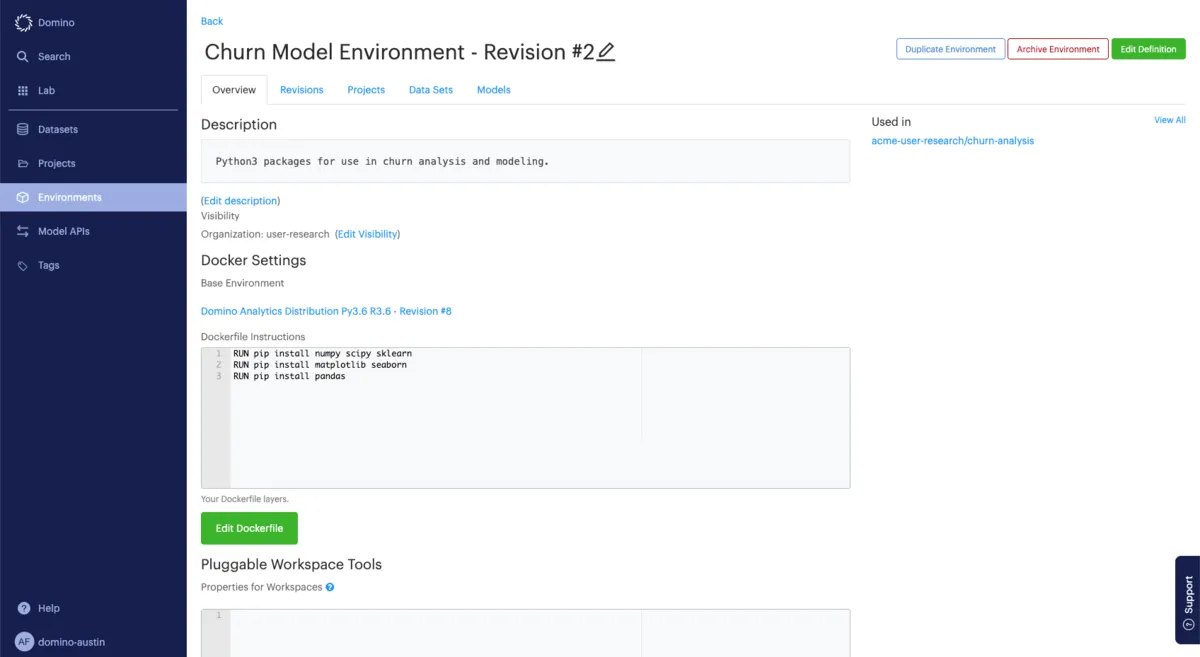Select the Models tab
This screenshot has height=657, width=1200.
pos(493,90)
